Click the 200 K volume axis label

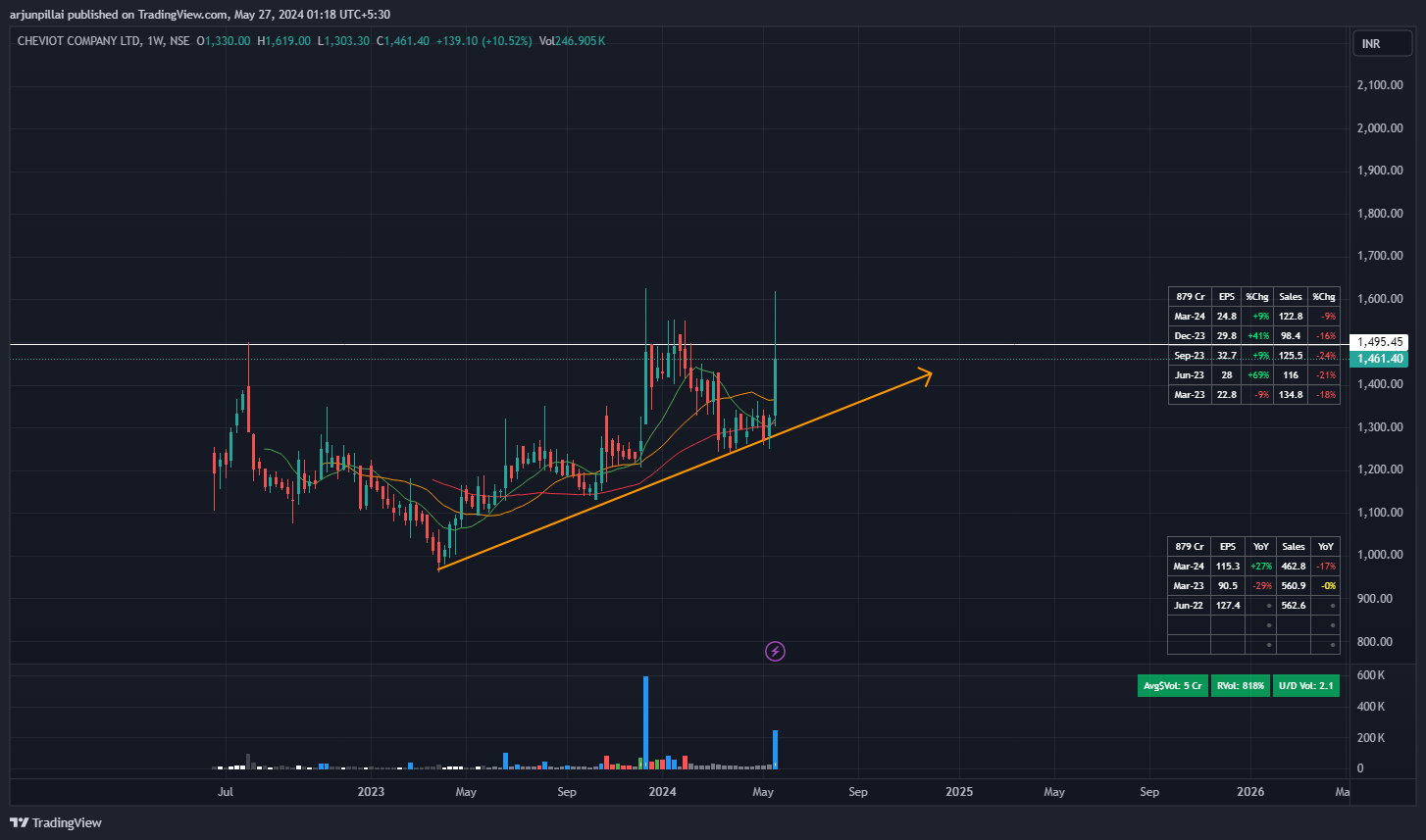pos(1370,738)
